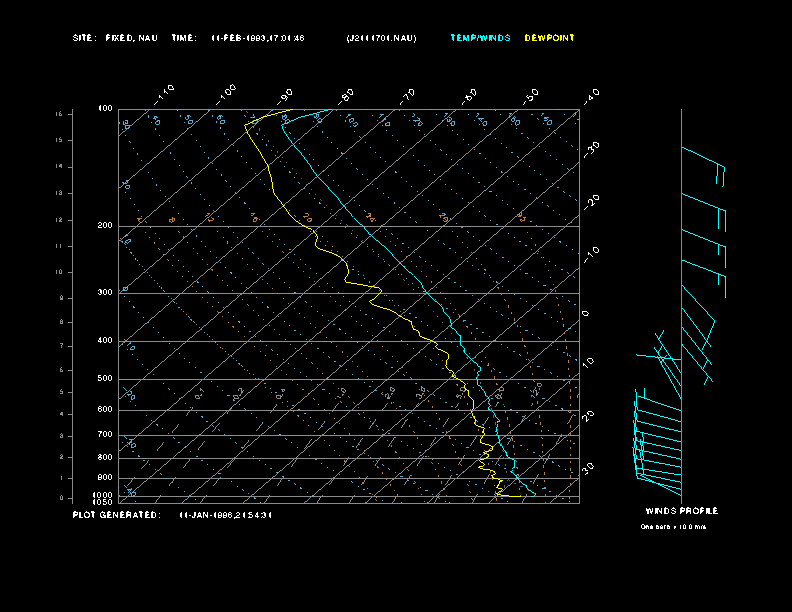Viewport: 792px width, 612px height.
Task: Click the 700 pressure level label
Action: pyautogui.click(x=105, y=435)
